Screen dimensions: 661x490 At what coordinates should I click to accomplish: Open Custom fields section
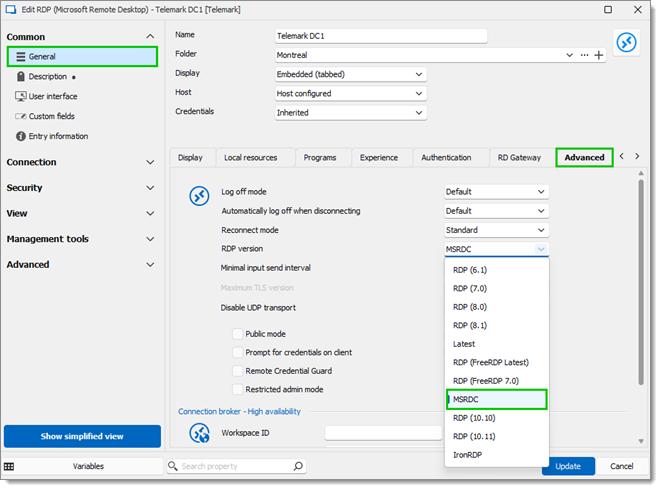[51, 116]
